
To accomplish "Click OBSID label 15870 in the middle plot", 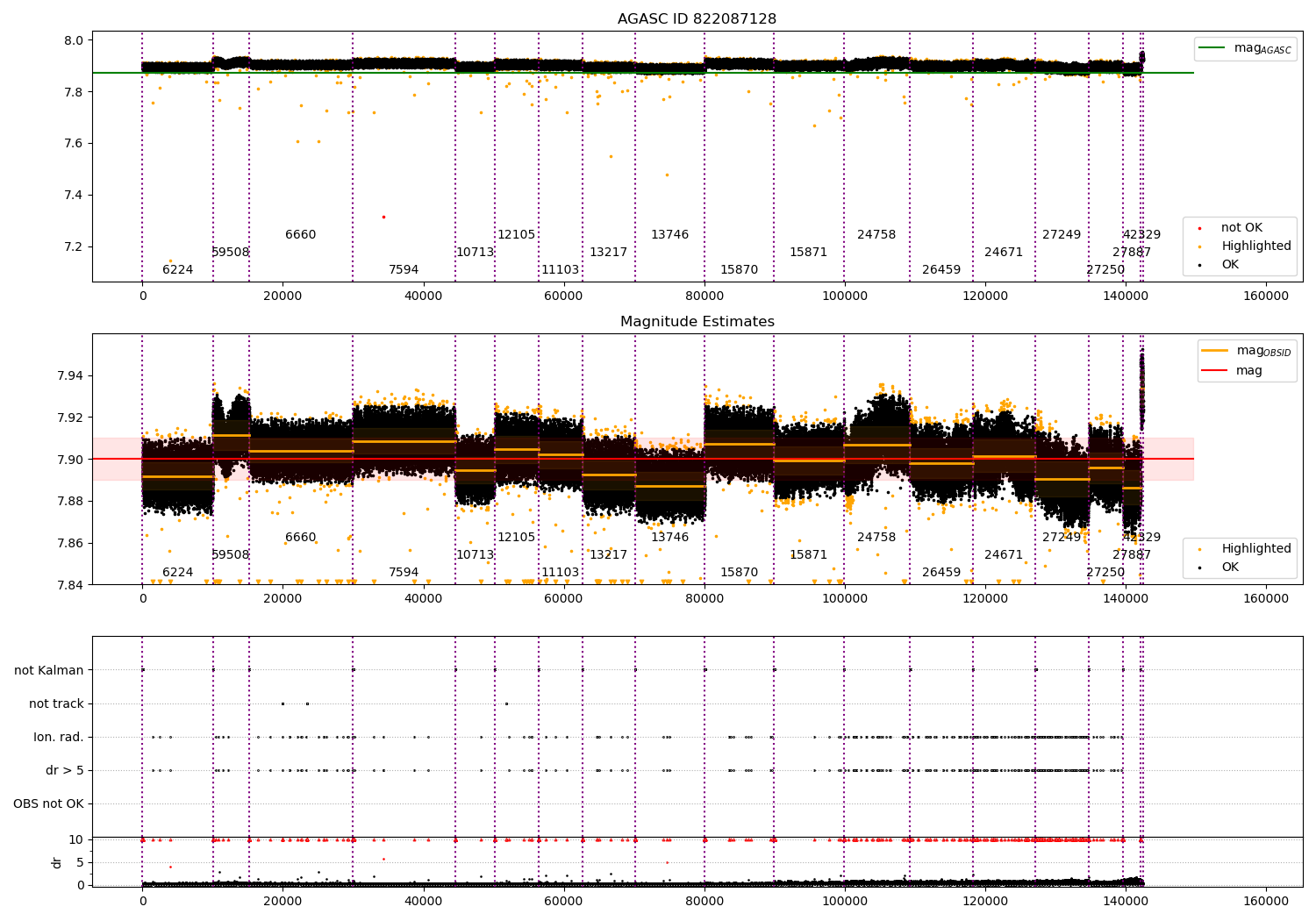I will 739,573.
